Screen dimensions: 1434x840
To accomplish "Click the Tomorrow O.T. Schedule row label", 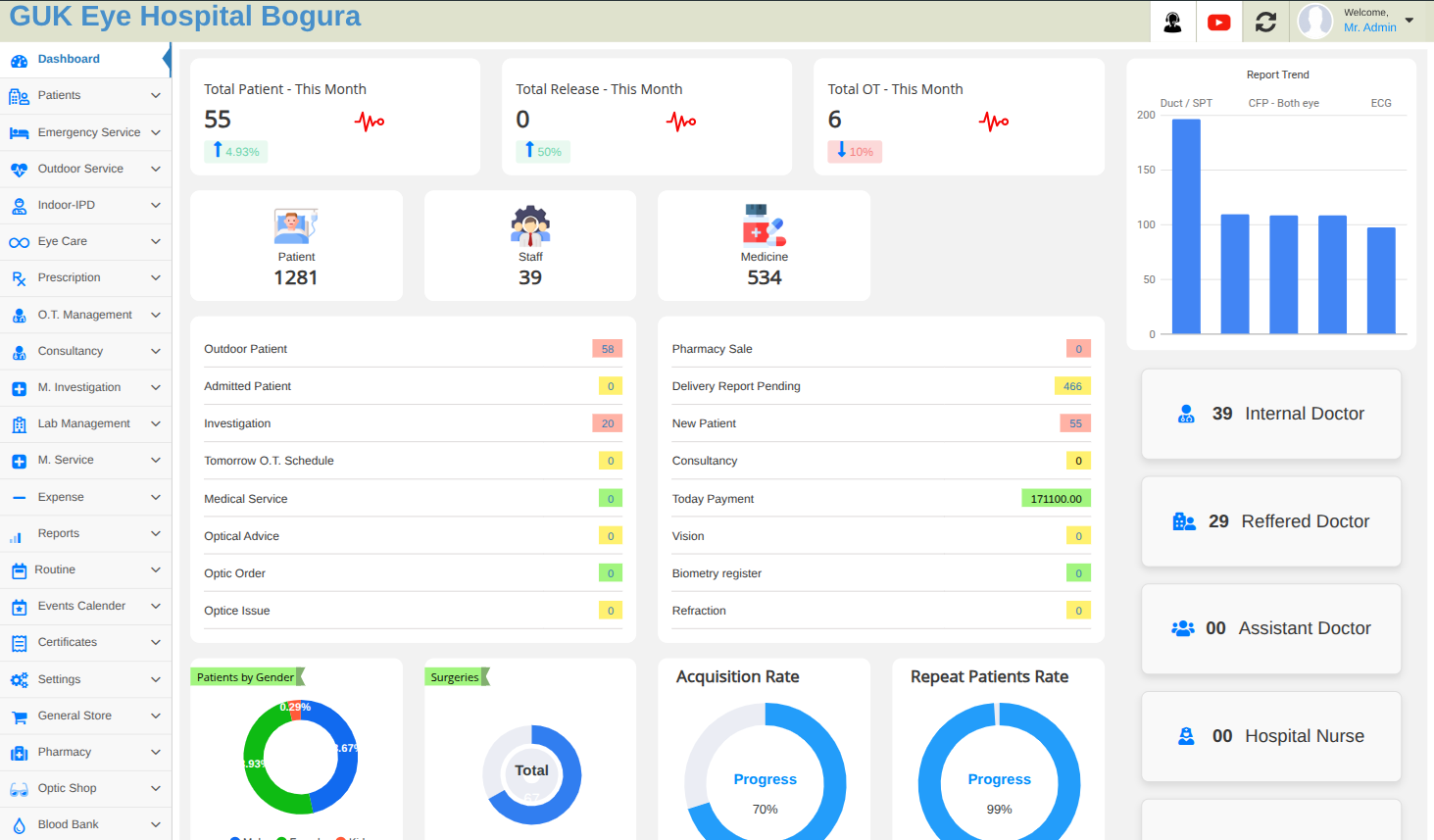I will pos(269,461).
